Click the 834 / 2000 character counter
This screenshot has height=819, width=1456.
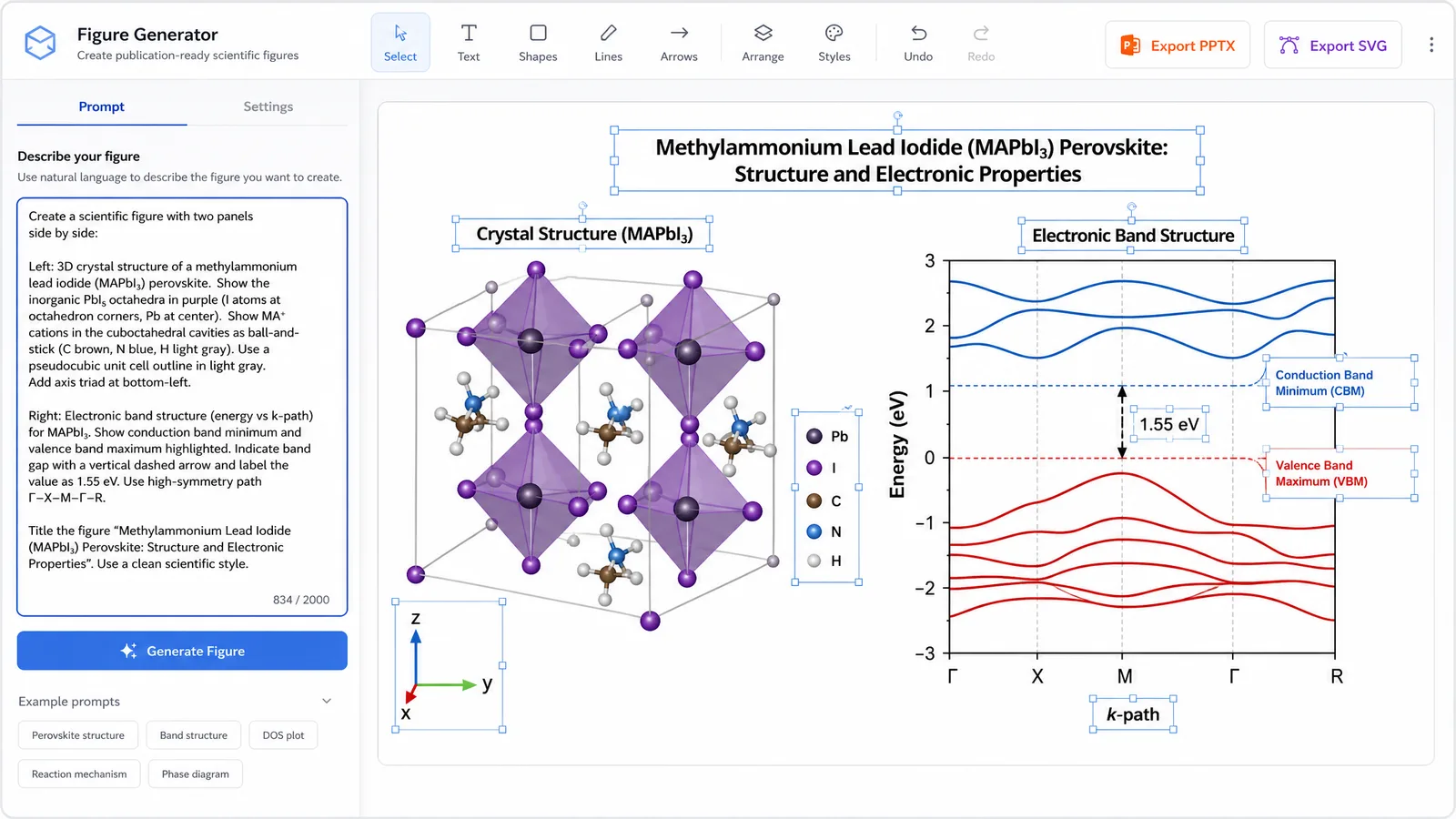[301, 600]
